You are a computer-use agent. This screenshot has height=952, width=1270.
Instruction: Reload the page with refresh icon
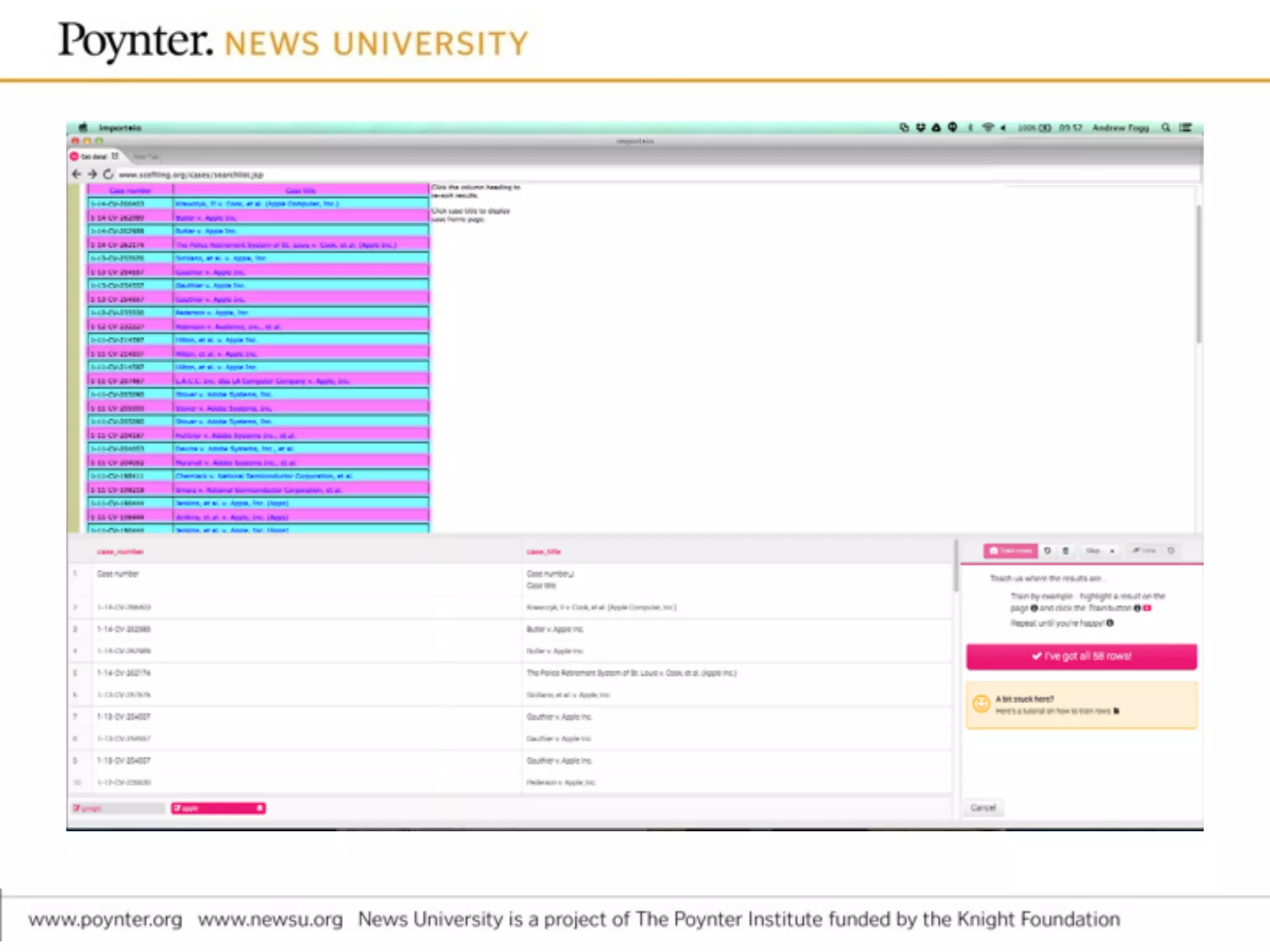pos(109,174)
